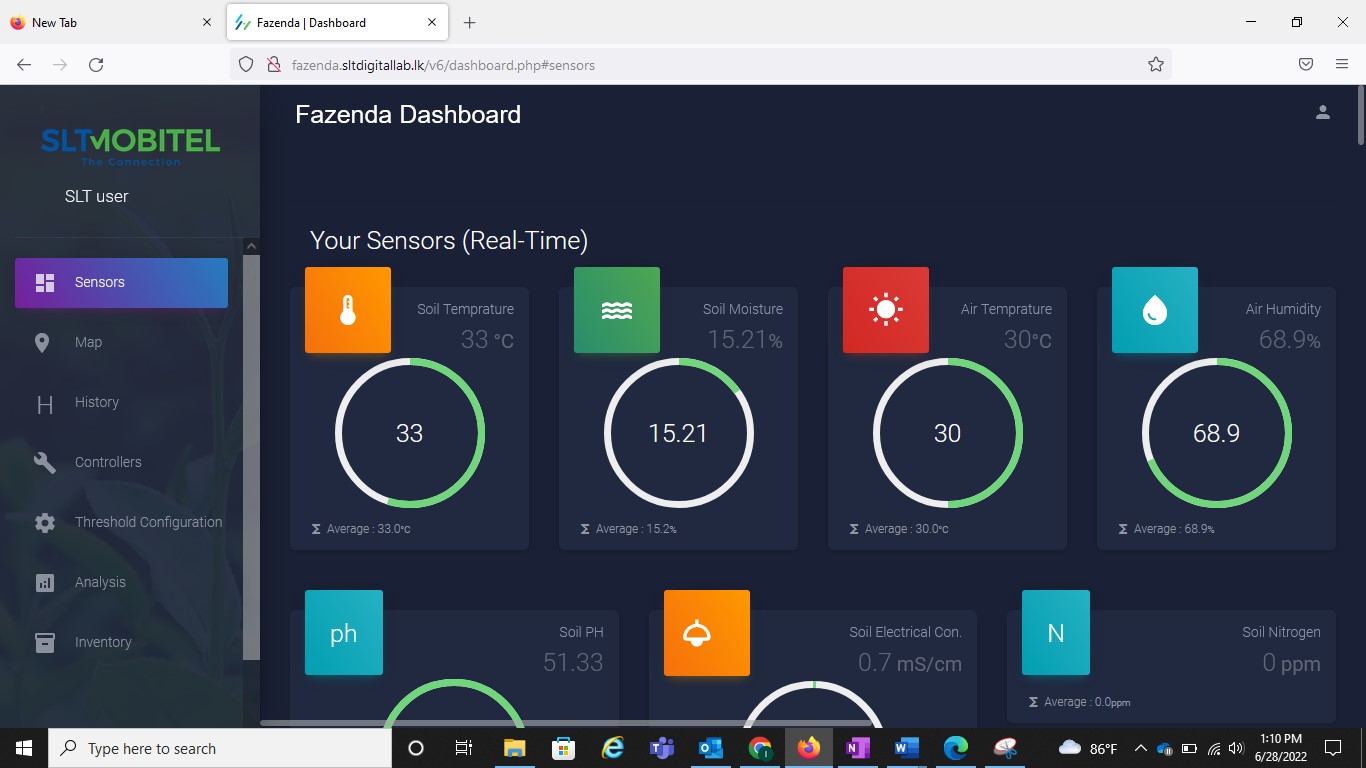This screenshot has width=1366, height=768.
Task: Open the Map page from sidebar
Action: coord(88,343)
